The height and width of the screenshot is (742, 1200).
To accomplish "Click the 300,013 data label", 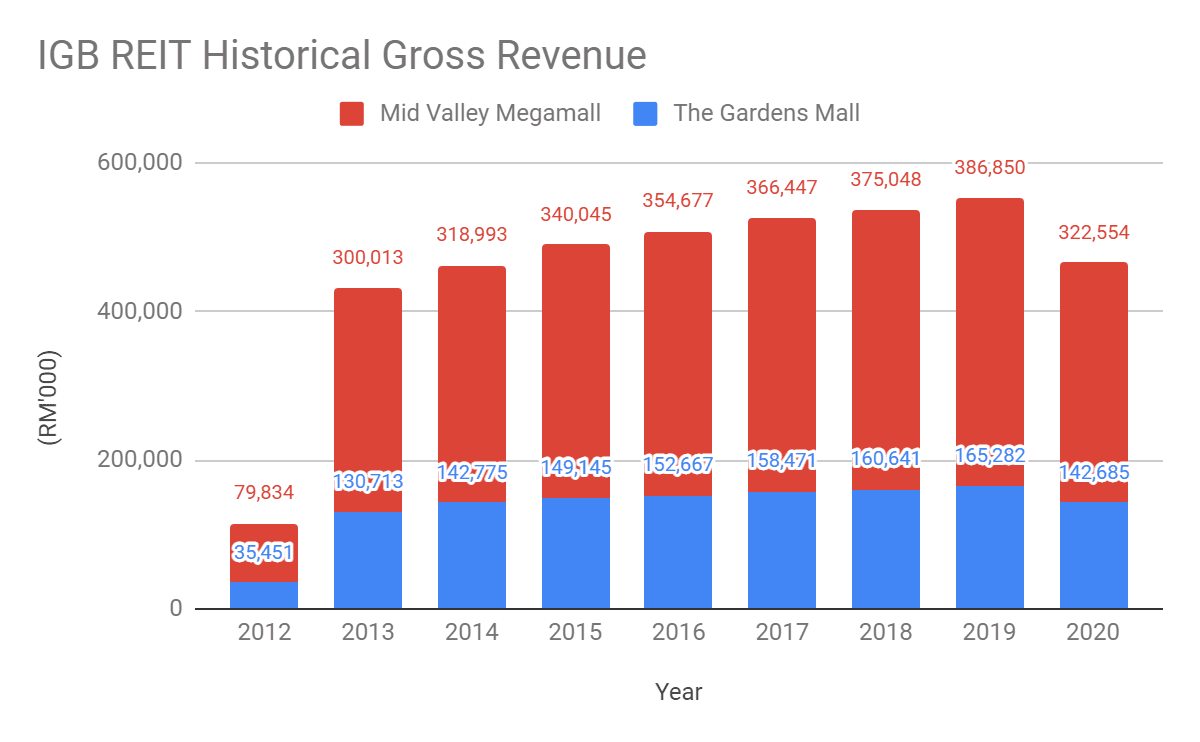I will 368,258.
